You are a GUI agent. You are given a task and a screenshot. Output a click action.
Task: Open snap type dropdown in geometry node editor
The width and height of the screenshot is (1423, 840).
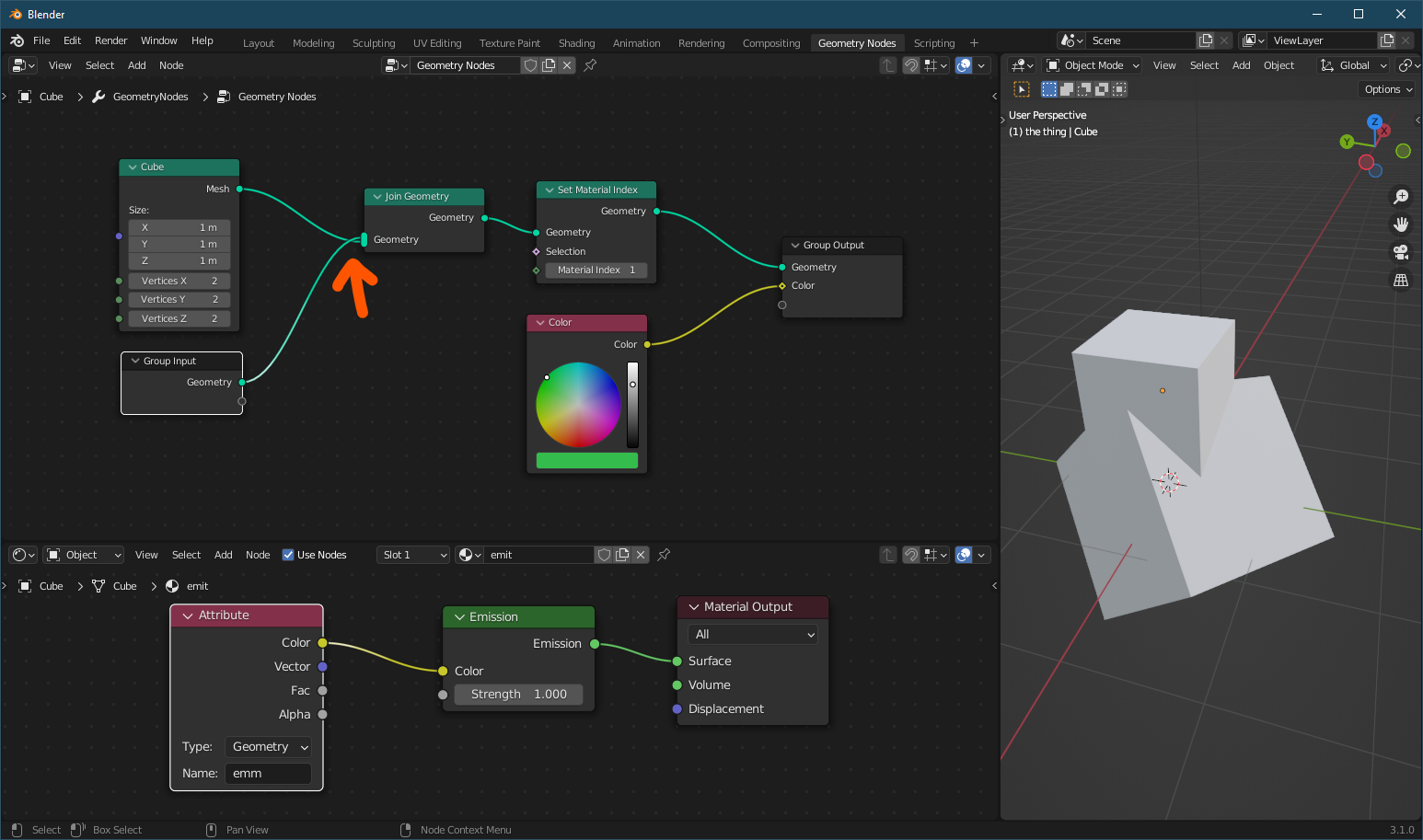click(x=935, y=65)
